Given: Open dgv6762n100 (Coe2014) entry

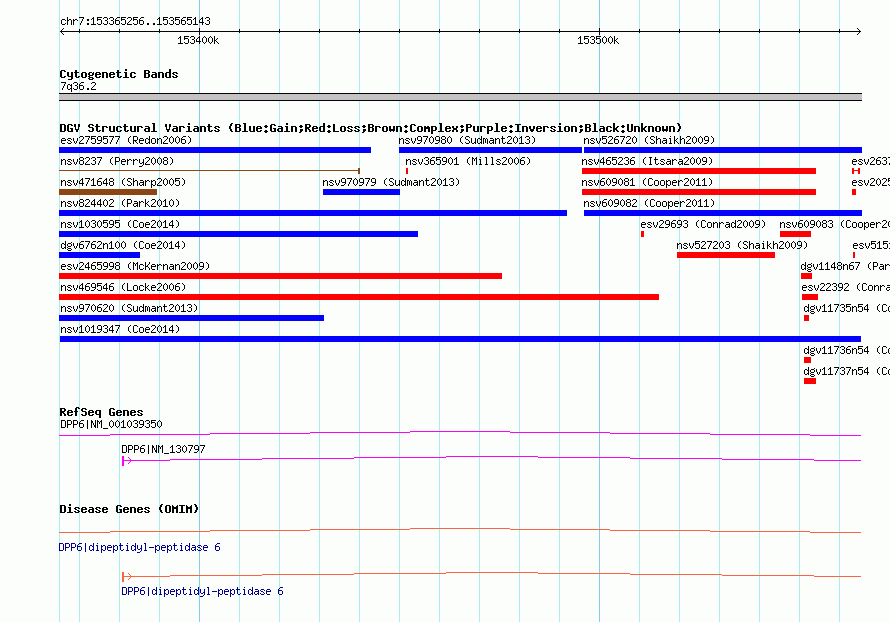Looking at the screenshot, I should tap(123, 245).
